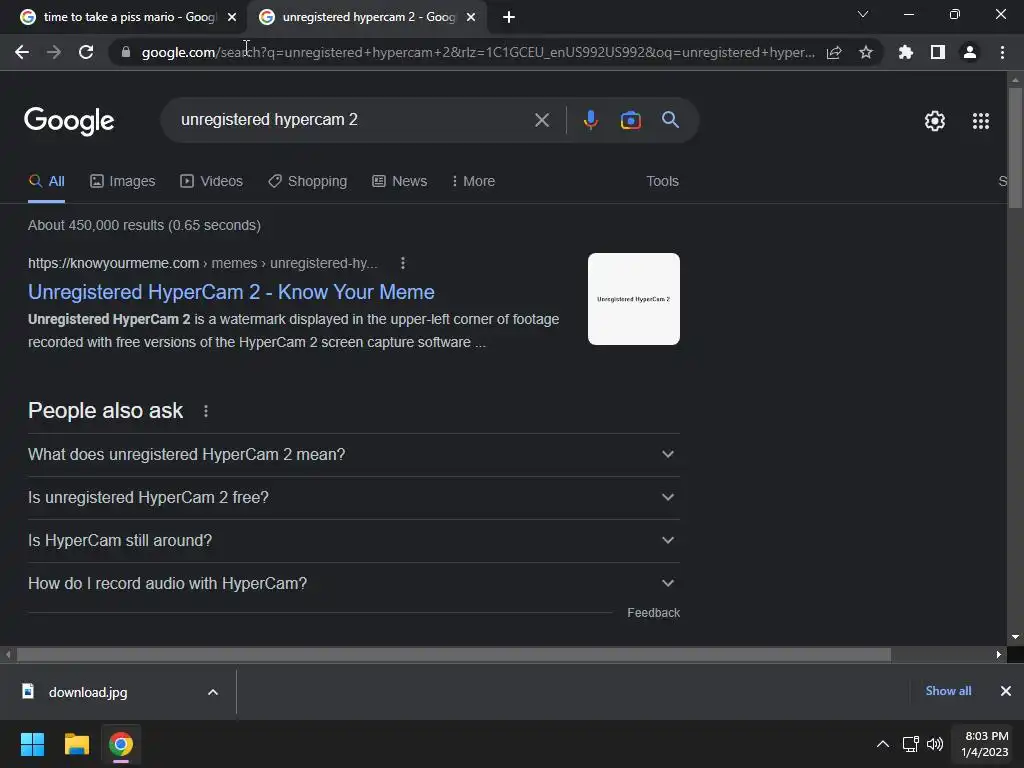The height and width of the screenshot is (768, 1024).
Task: Click the Feedback link
Action: point(653,613)
